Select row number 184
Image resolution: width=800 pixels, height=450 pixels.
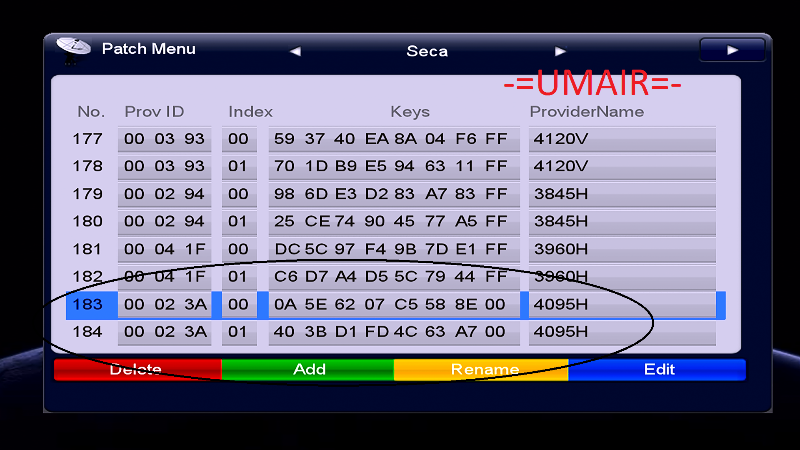[88, 331]
